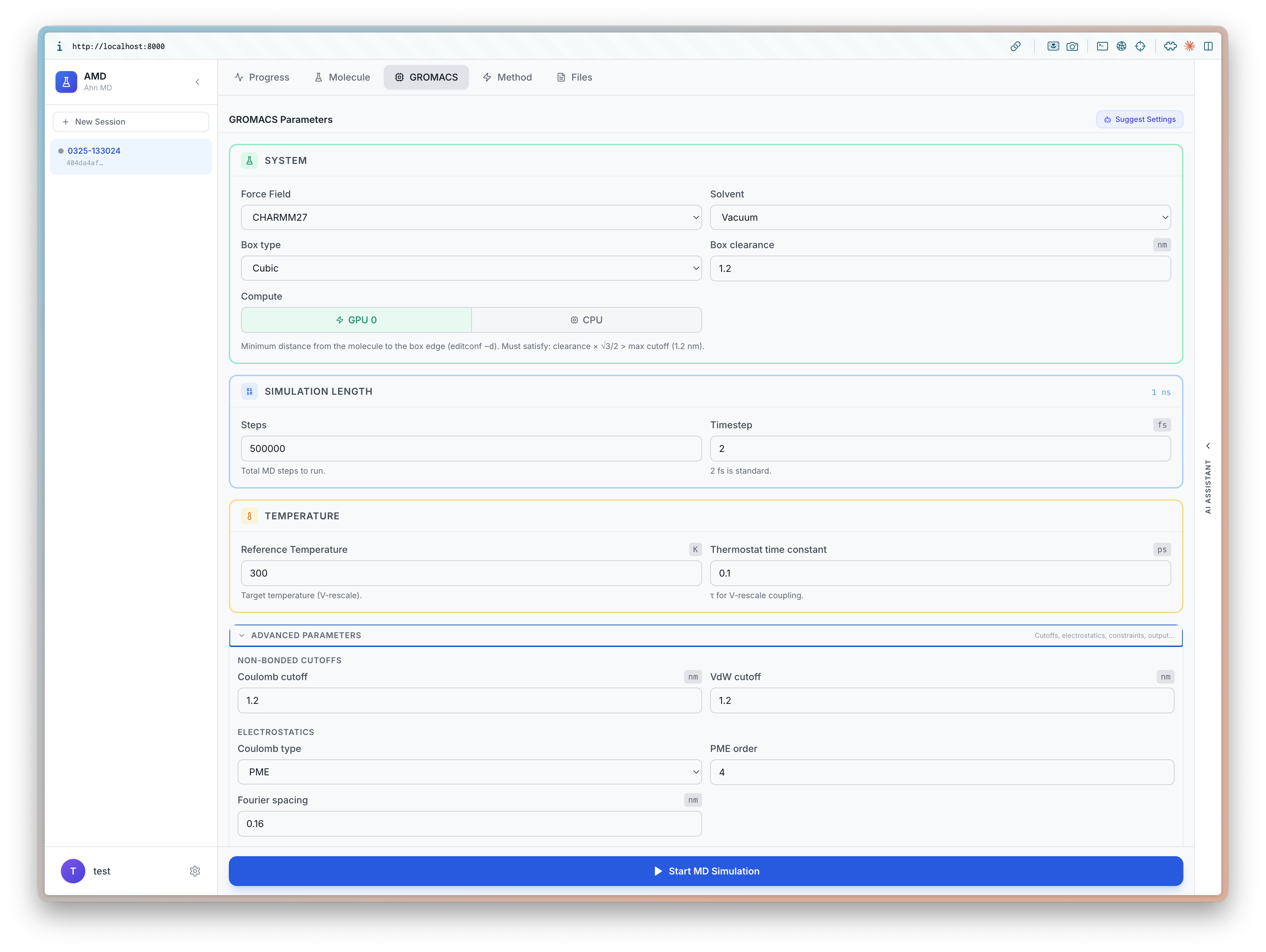
Task: Open the Box type Cubic dropdown
Action: [x=471, y=268]
